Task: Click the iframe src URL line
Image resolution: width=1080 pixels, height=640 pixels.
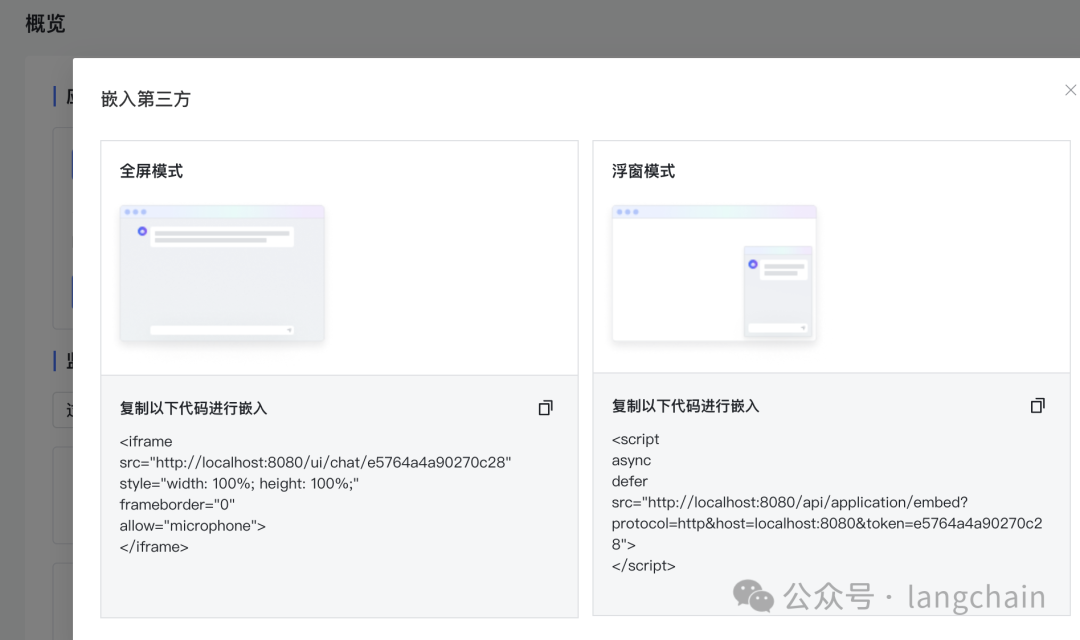Action: pyautogui.click(x=315, y=462)
